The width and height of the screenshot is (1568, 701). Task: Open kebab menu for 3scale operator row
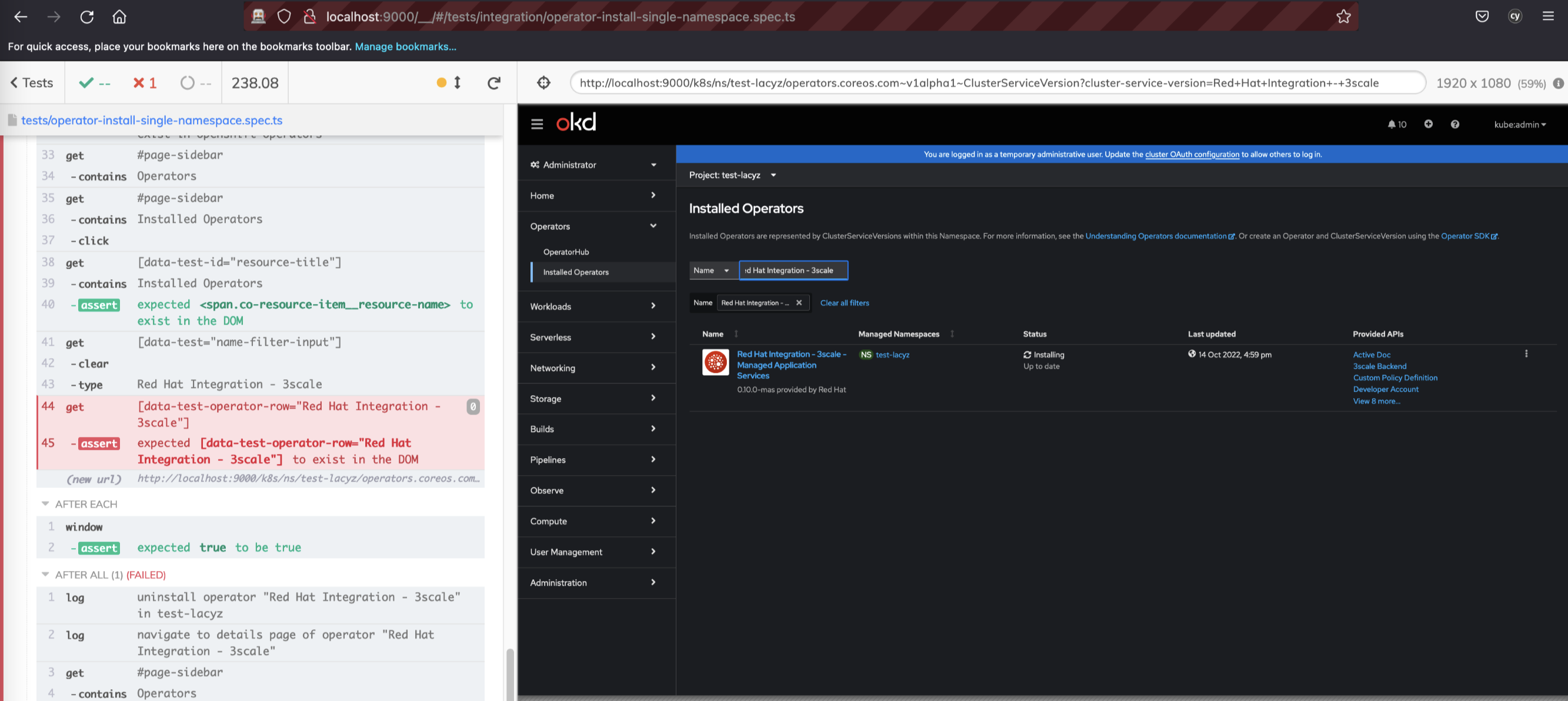[1526, 354]
